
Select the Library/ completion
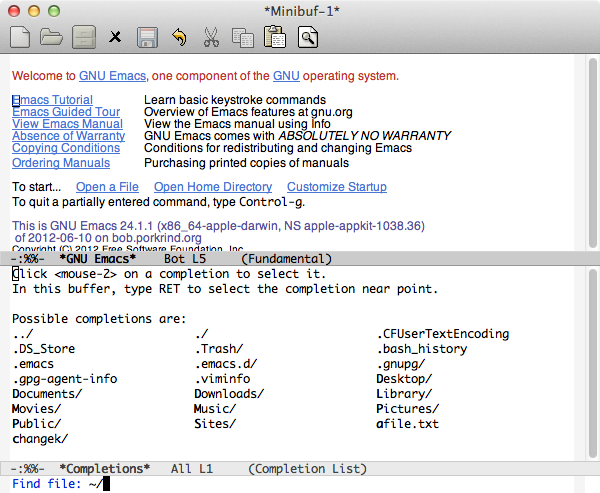click(x=404, y=394)
